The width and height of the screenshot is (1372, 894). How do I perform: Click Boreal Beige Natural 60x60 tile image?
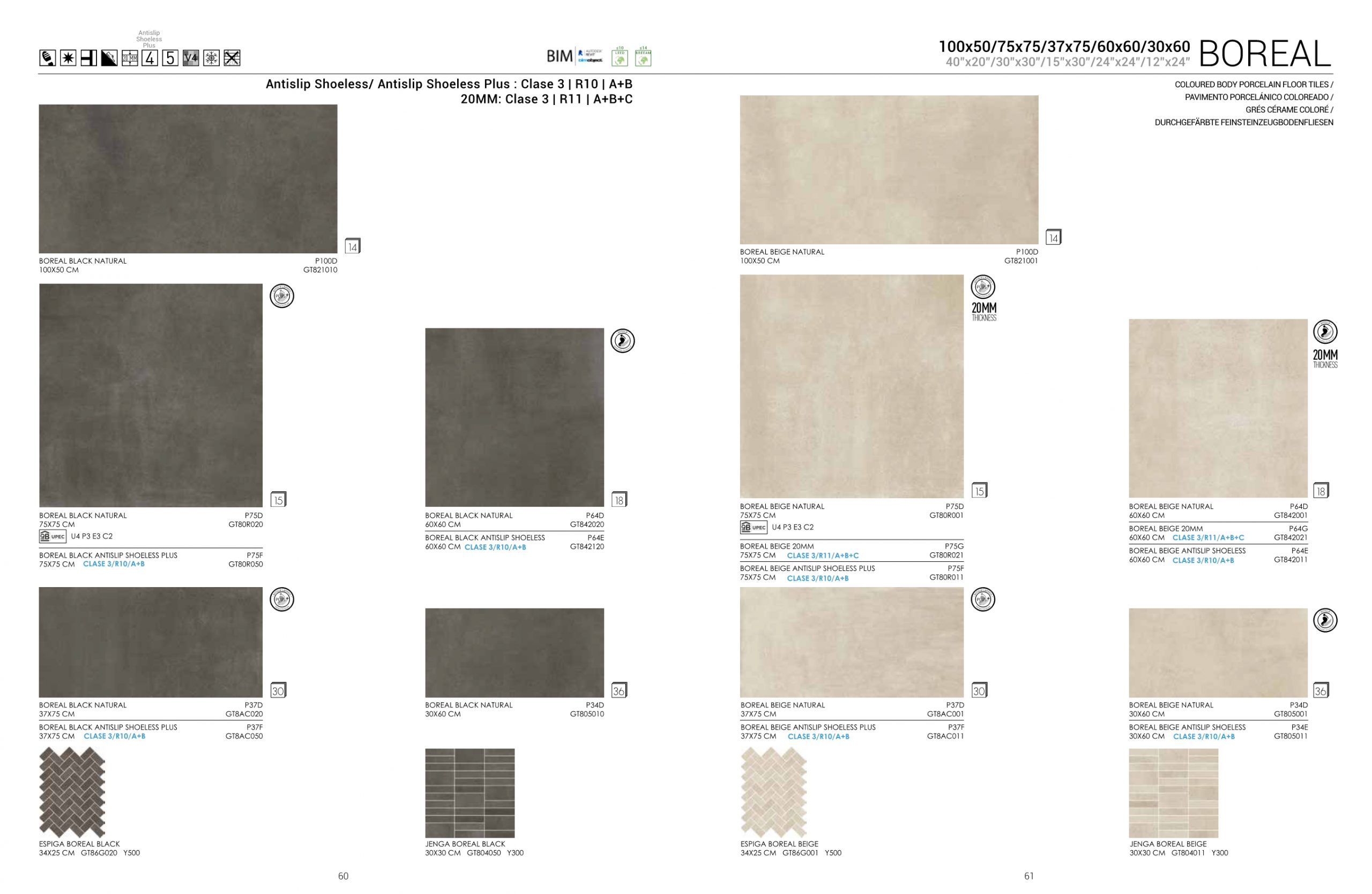point(1218,408)
